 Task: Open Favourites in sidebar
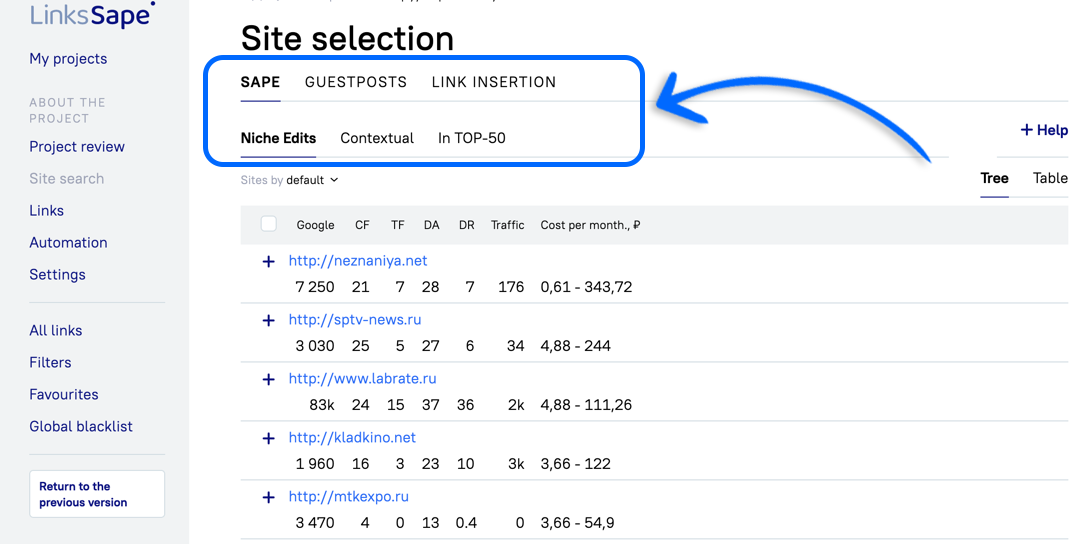tap(64, 394)
